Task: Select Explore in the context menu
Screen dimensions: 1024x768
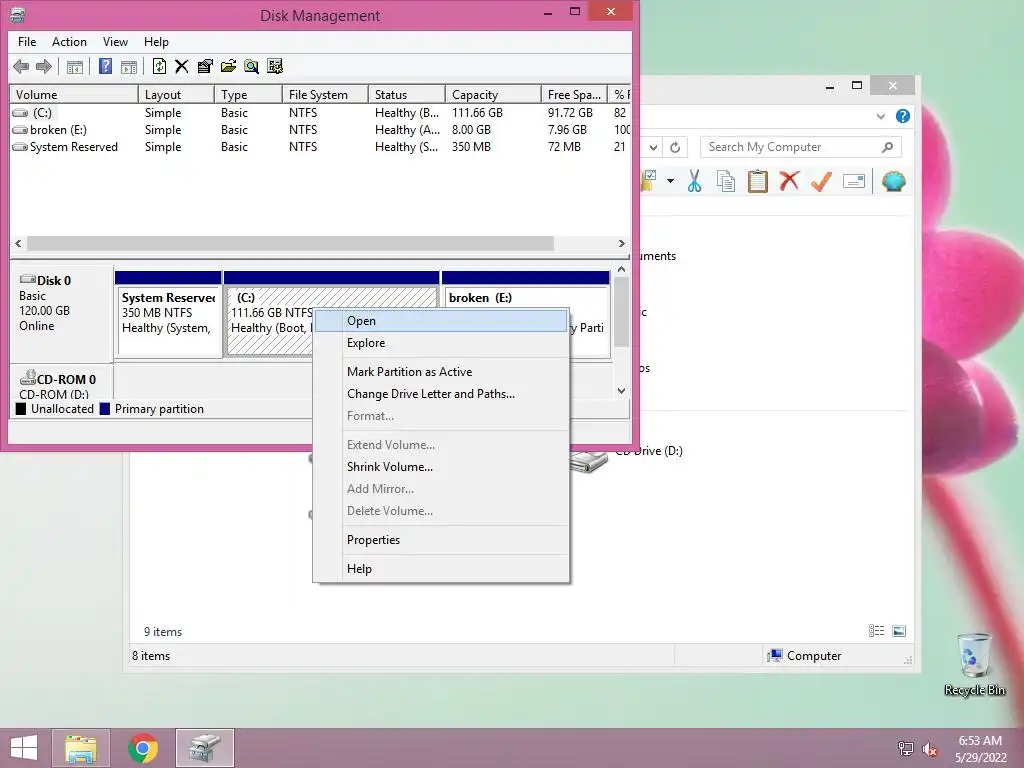Action: coord(441,343)
